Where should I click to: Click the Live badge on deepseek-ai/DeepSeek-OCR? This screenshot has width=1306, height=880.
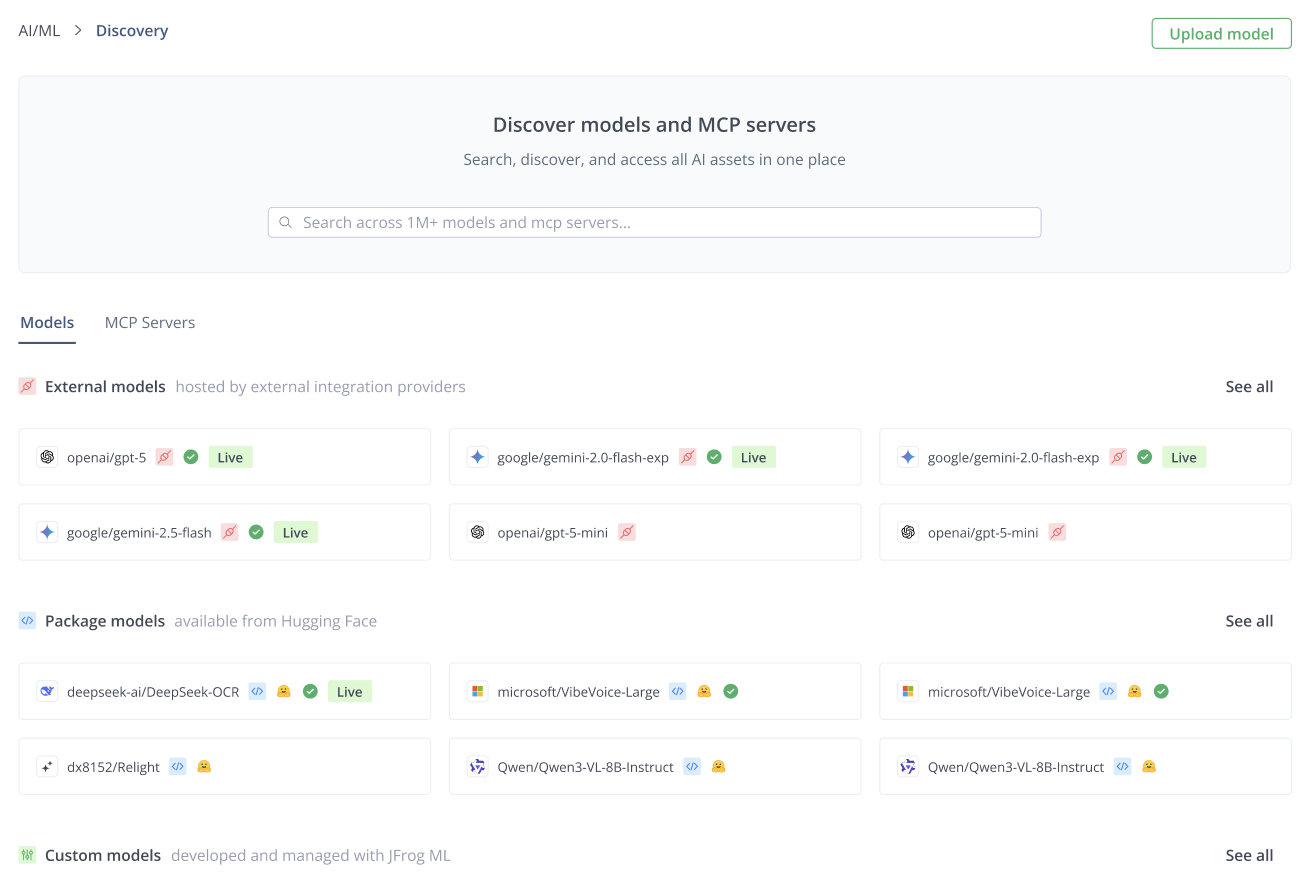(350, 691)
